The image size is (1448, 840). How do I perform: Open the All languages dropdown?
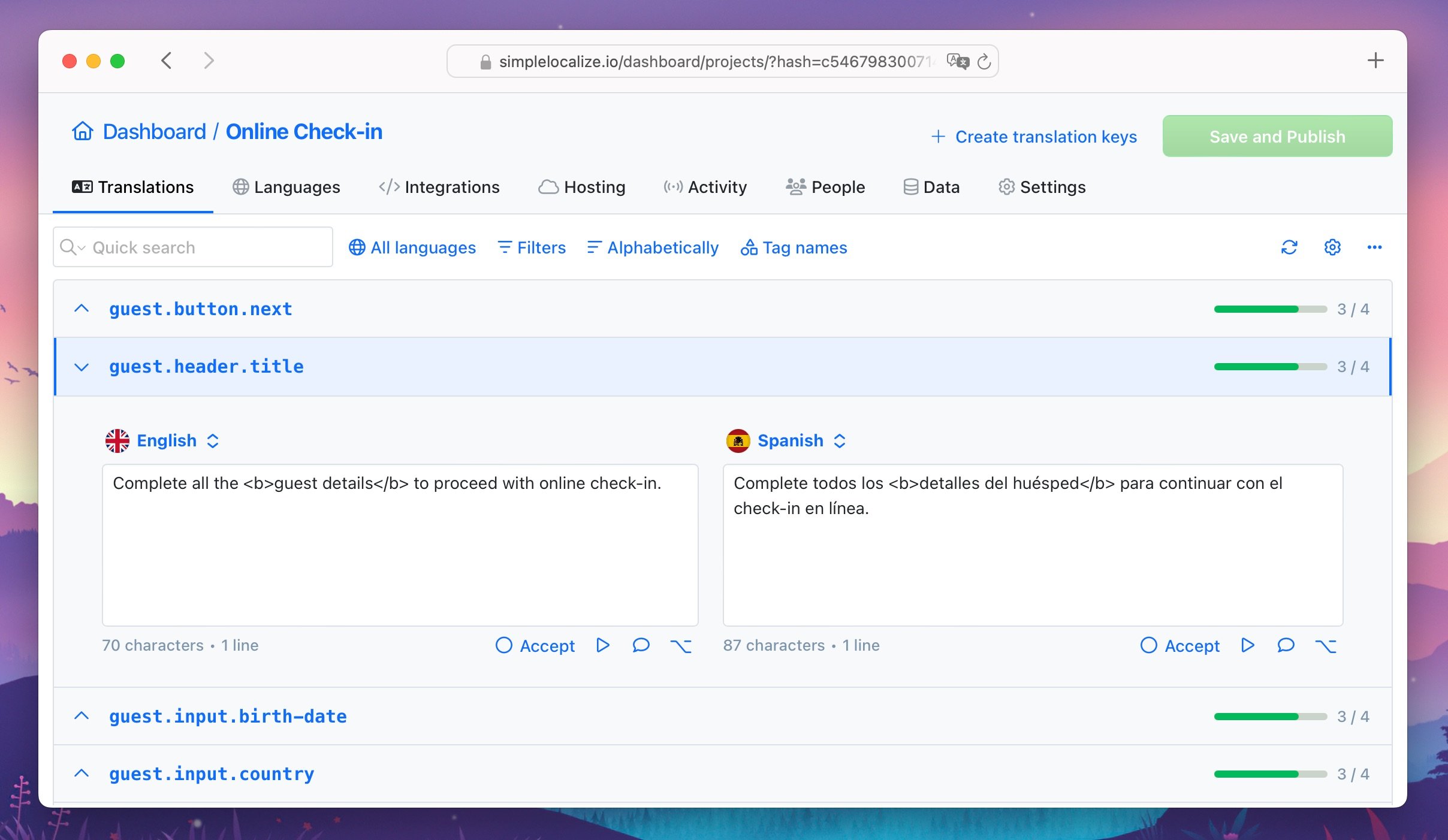tap(412, 247)
